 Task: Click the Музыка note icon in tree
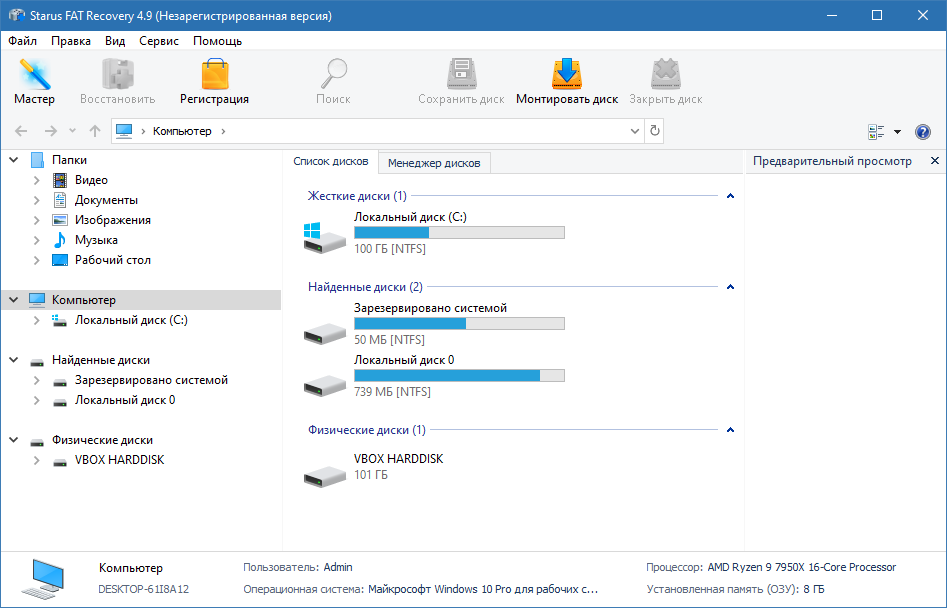click(60, 240)
